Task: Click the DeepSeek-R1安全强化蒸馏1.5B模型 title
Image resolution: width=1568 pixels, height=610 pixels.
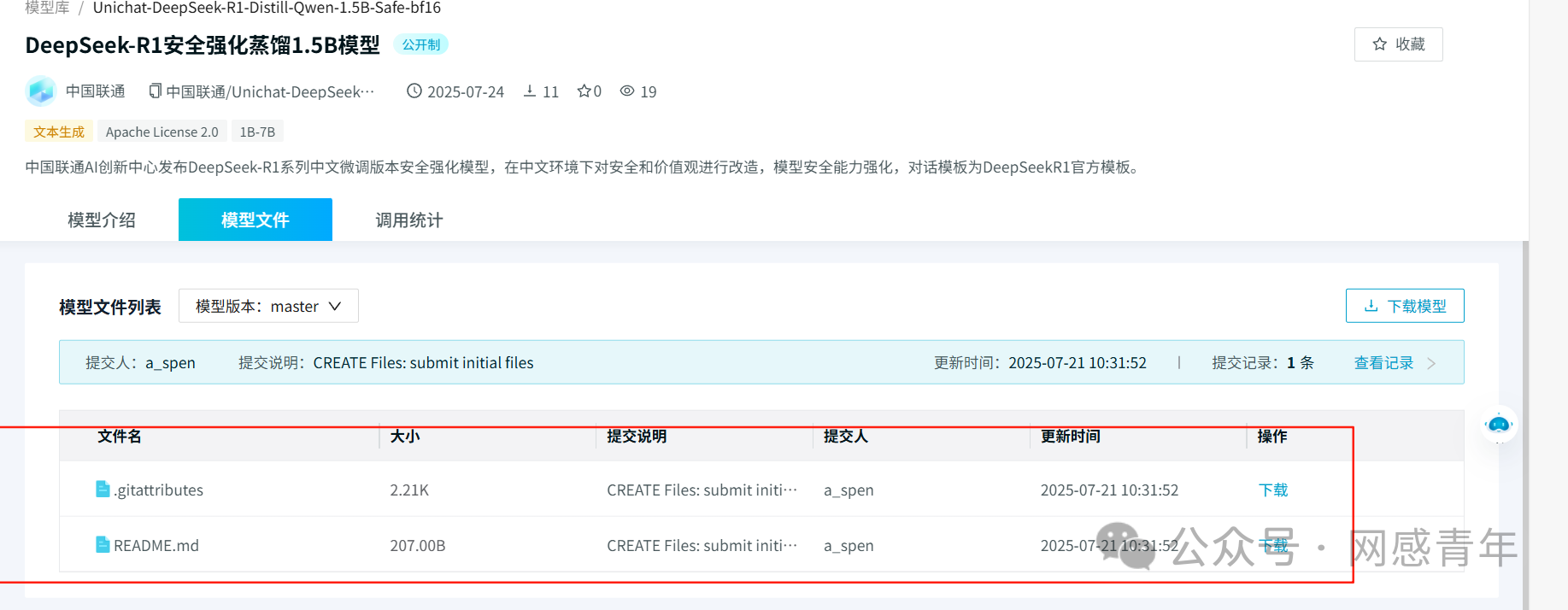Action: click(203, 44)
